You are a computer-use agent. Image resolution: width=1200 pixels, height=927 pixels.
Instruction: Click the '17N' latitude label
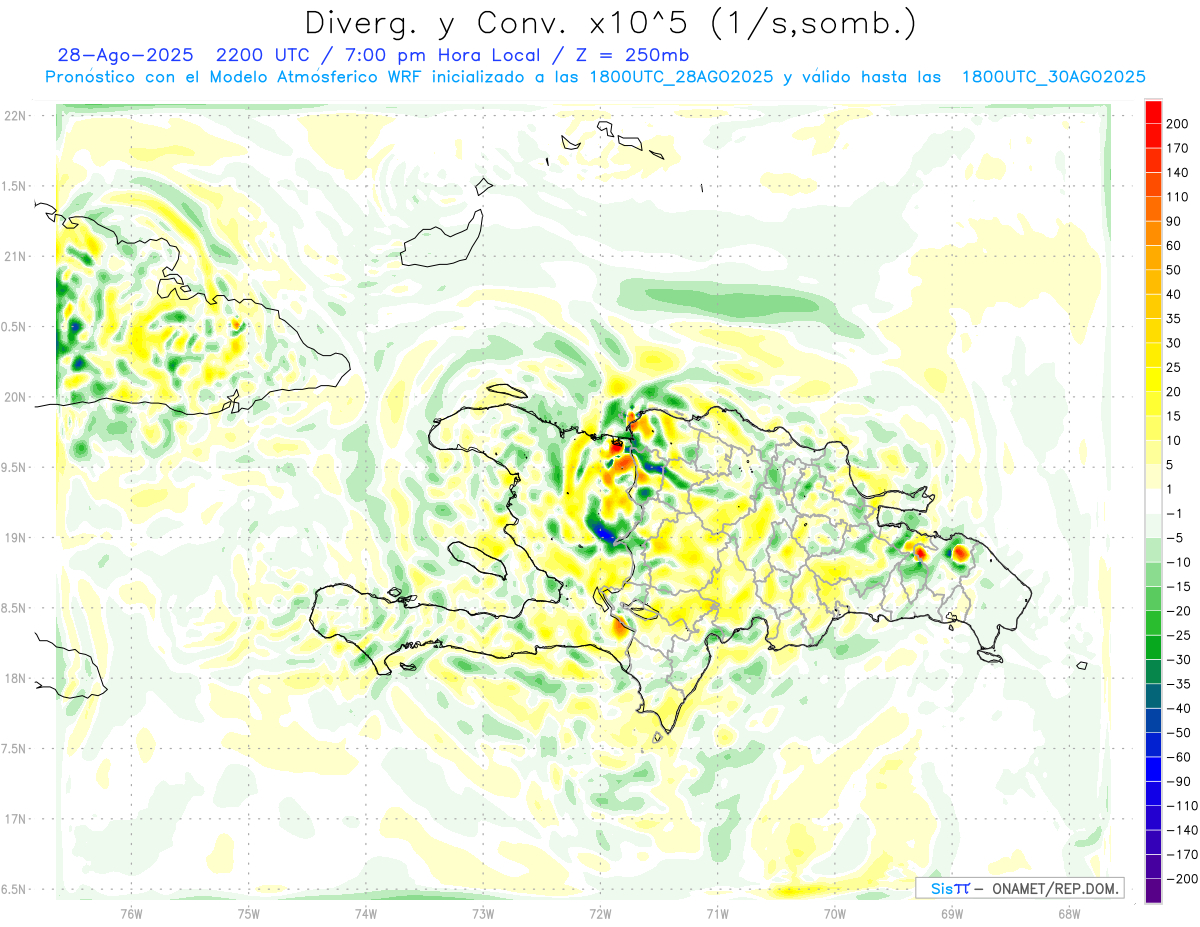pos(15,819)
